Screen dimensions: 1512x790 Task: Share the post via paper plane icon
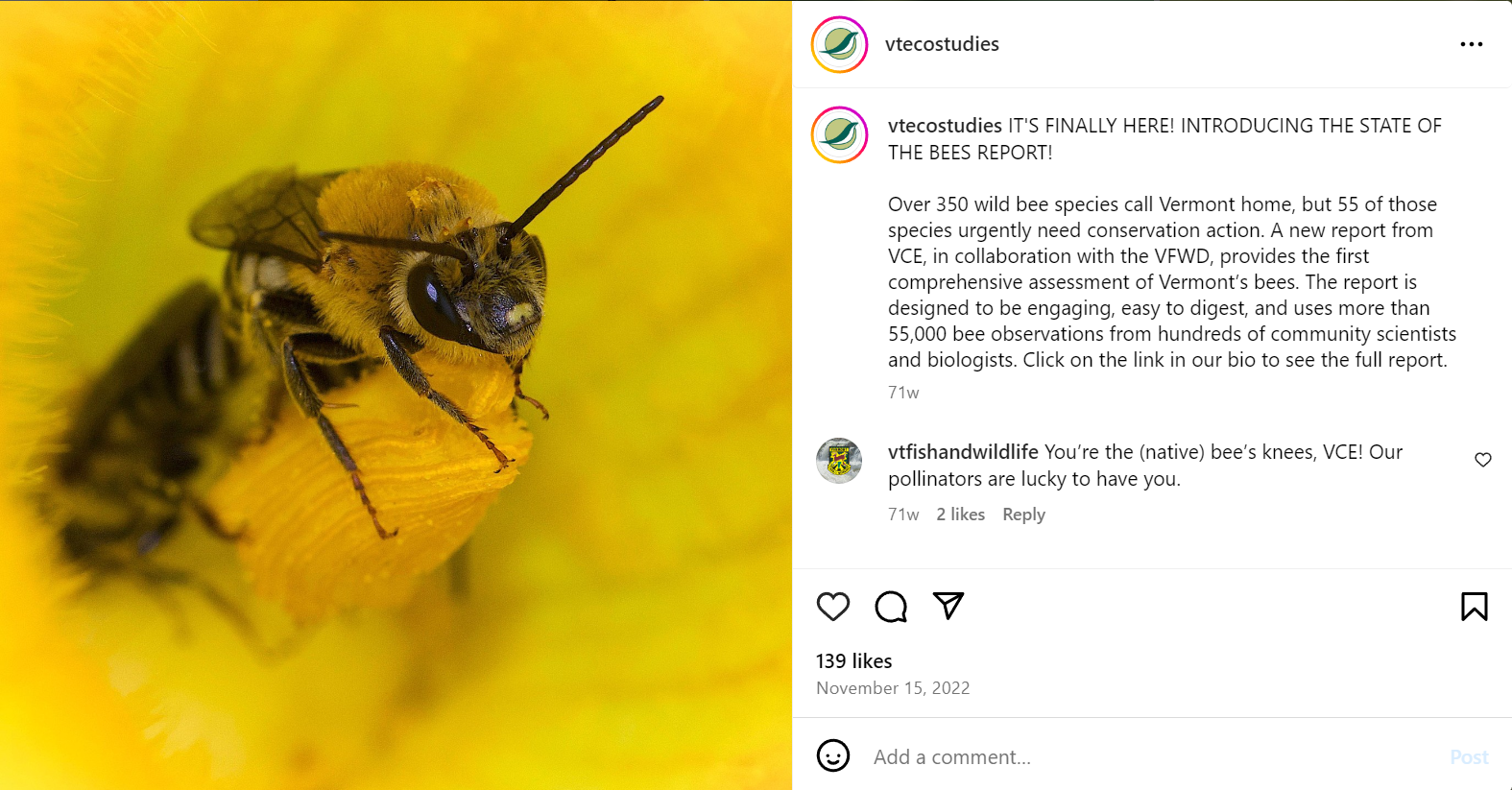click(948, 606)
